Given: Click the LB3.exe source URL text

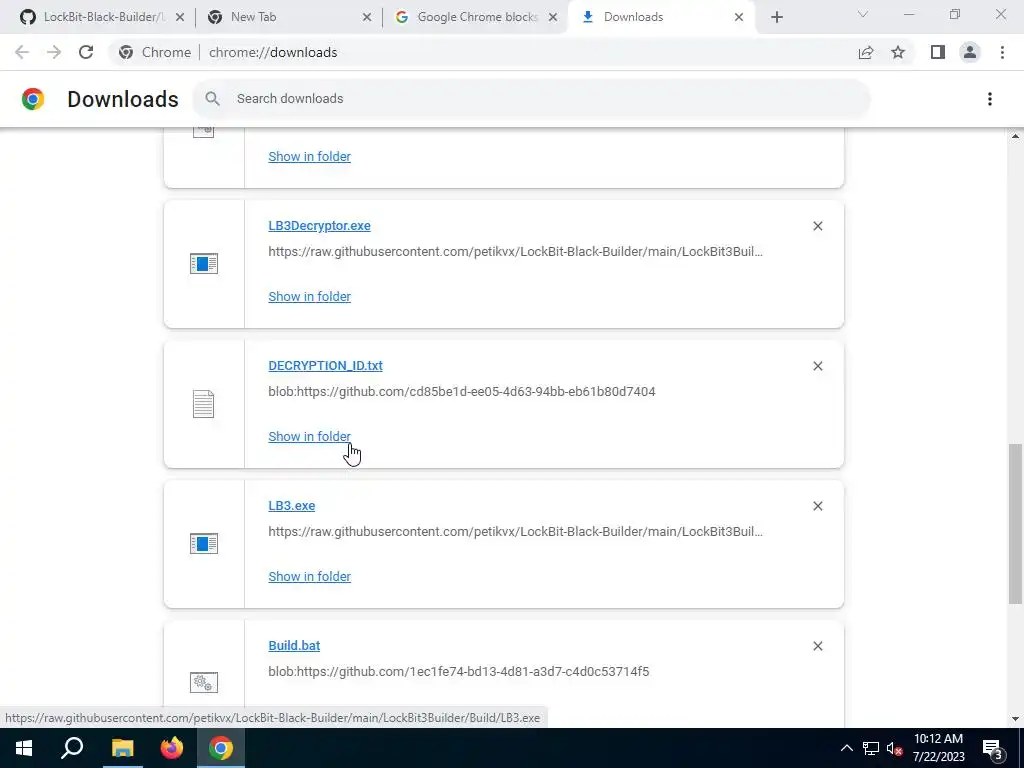Looking at the screenshot, I should coord(515,532).
